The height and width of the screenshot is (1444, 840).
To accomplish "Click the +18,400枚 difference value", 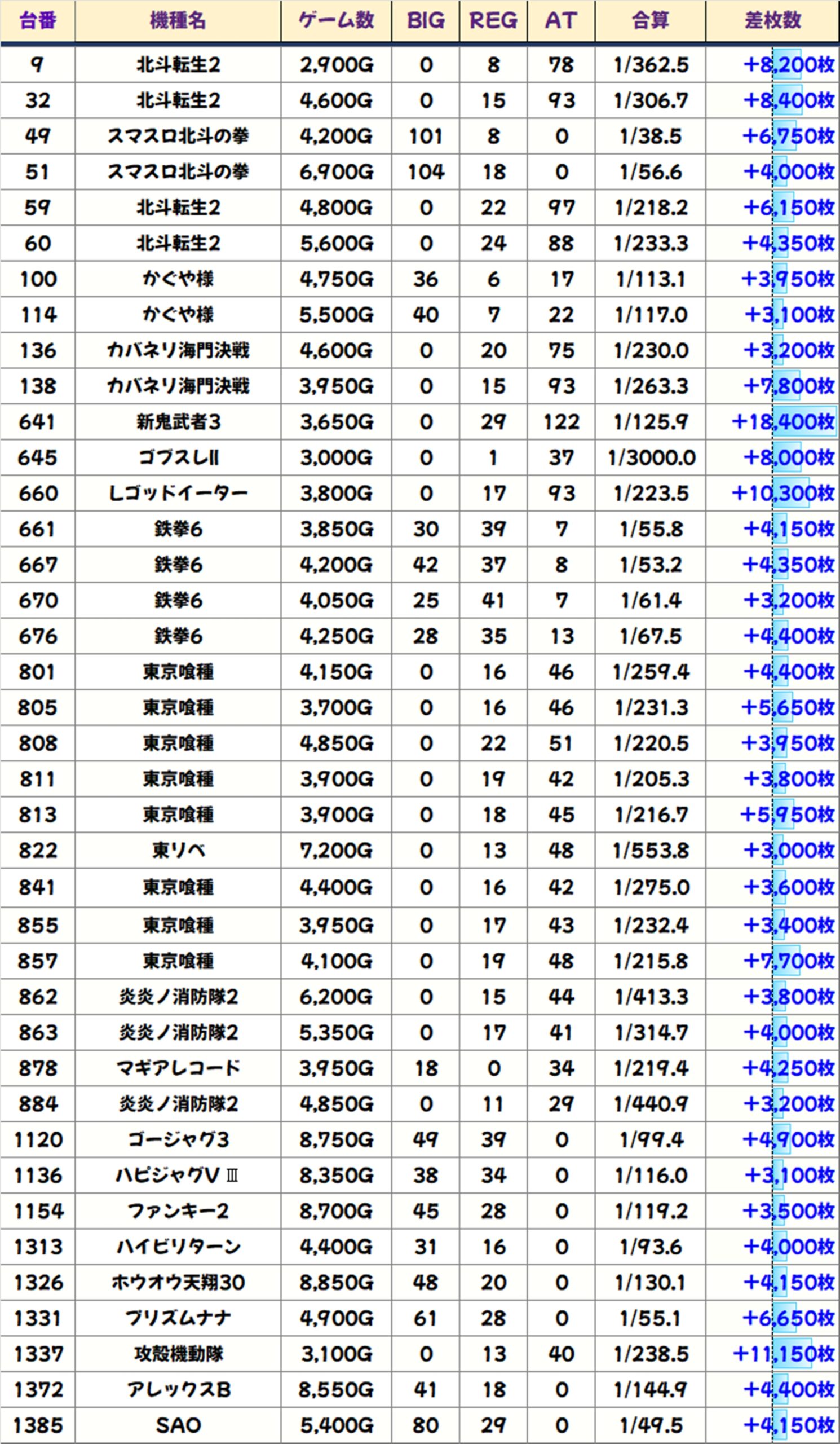I will click(x=782, y=422).
